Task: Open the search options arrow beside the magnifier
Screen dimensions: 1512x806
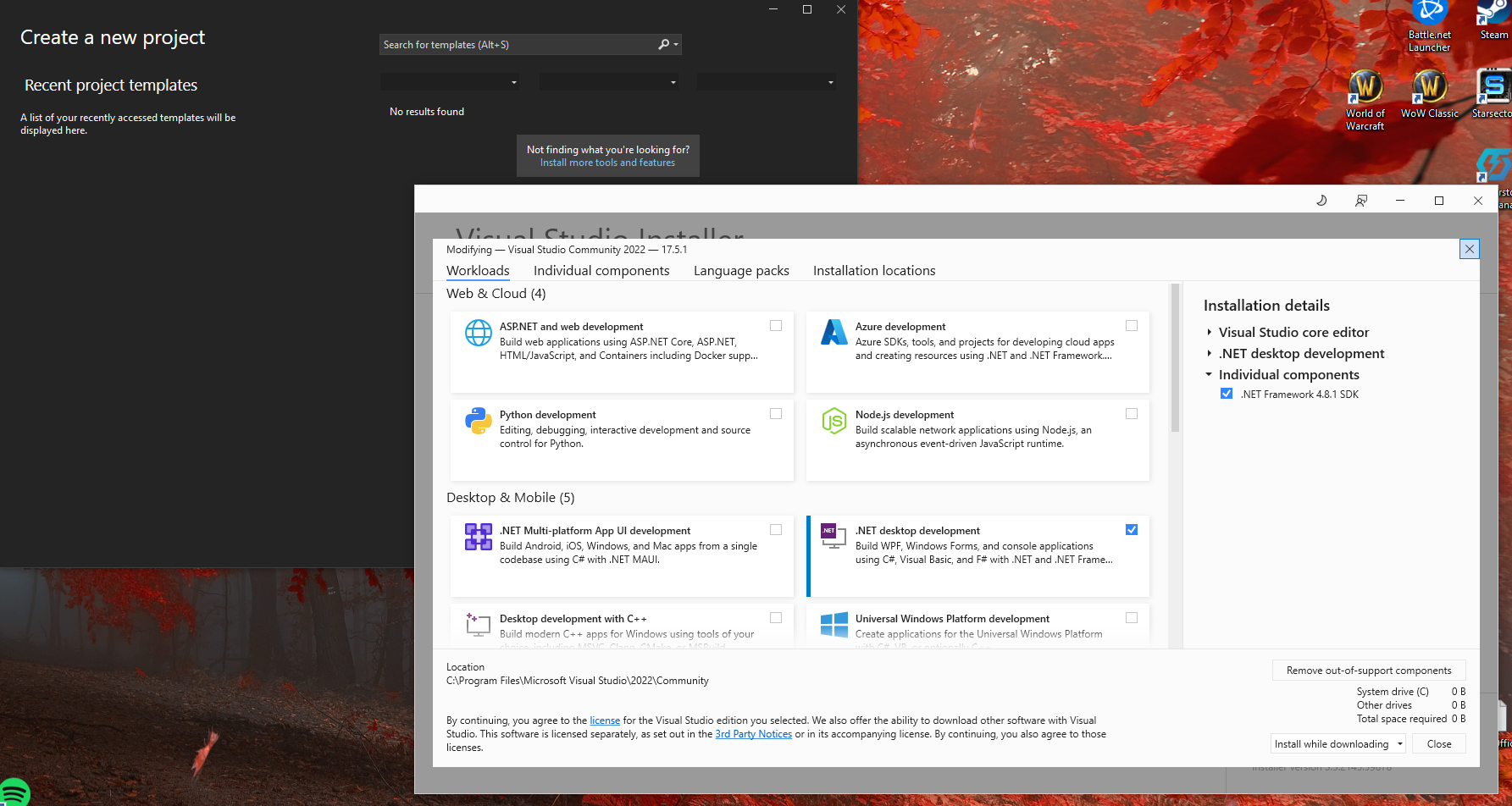Action: [676, 44]
